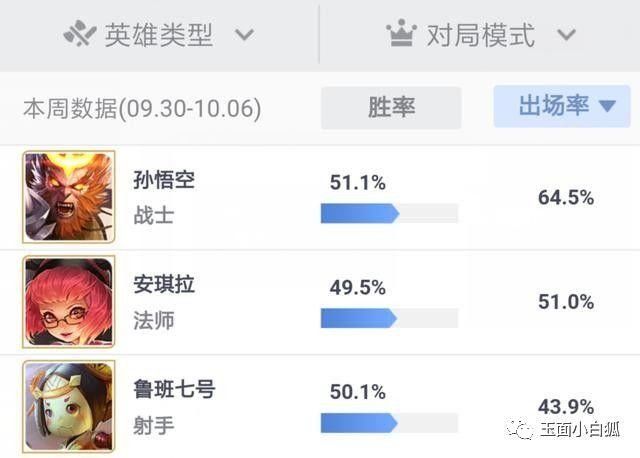Select the 孙悟空 hero name
Viewport: 640px width, 458px height.
[164, 180]
